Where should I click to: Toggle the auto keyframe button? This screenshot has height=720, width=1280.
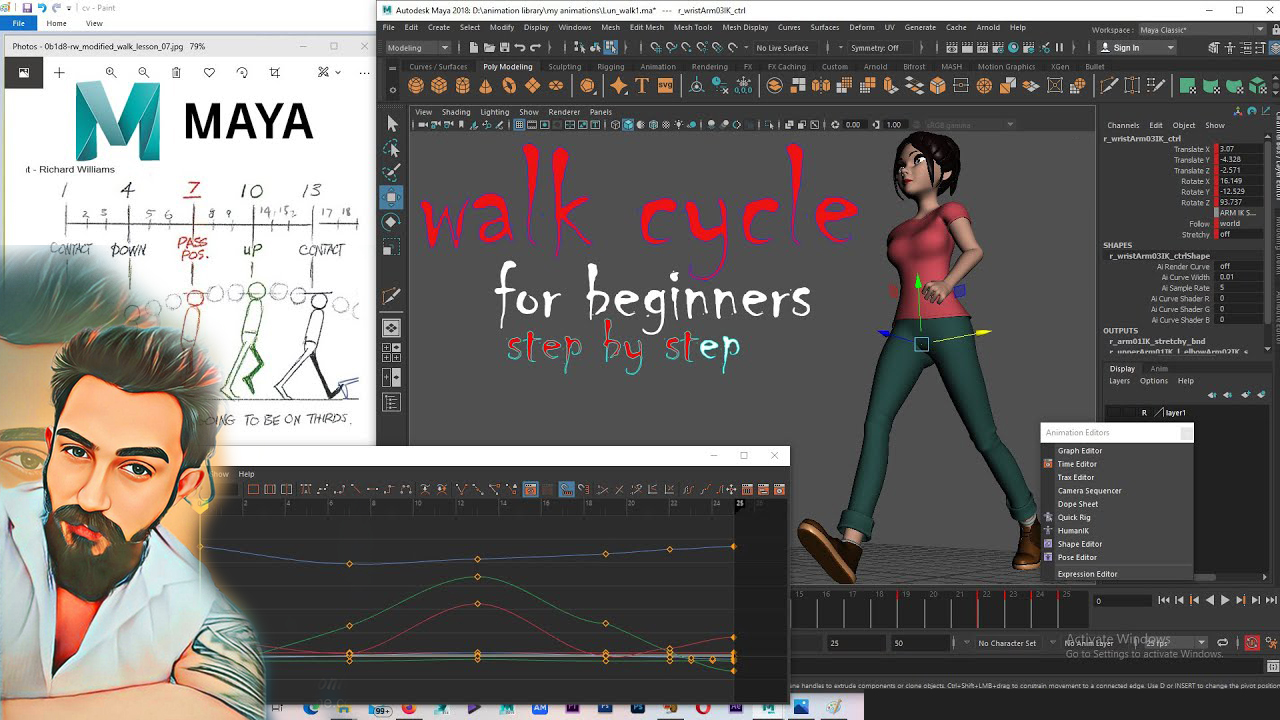click(1251, 643)
